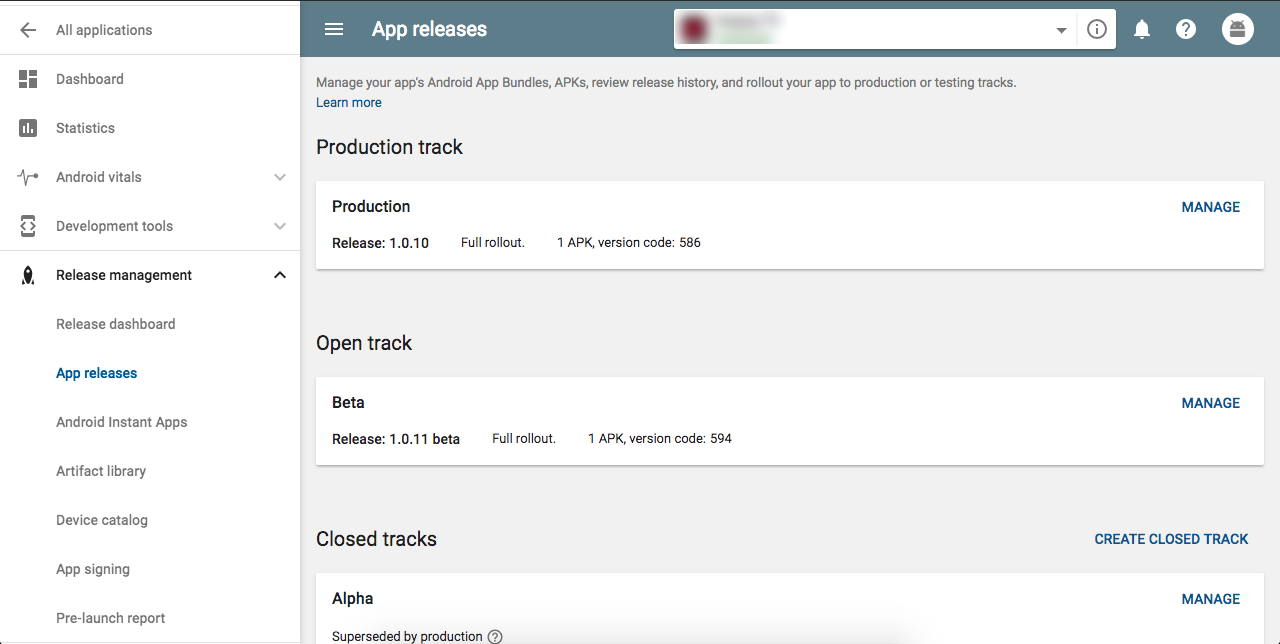Open the Dashboard section
Screen dimensions: 1280x644
click(x=91, y=79)
